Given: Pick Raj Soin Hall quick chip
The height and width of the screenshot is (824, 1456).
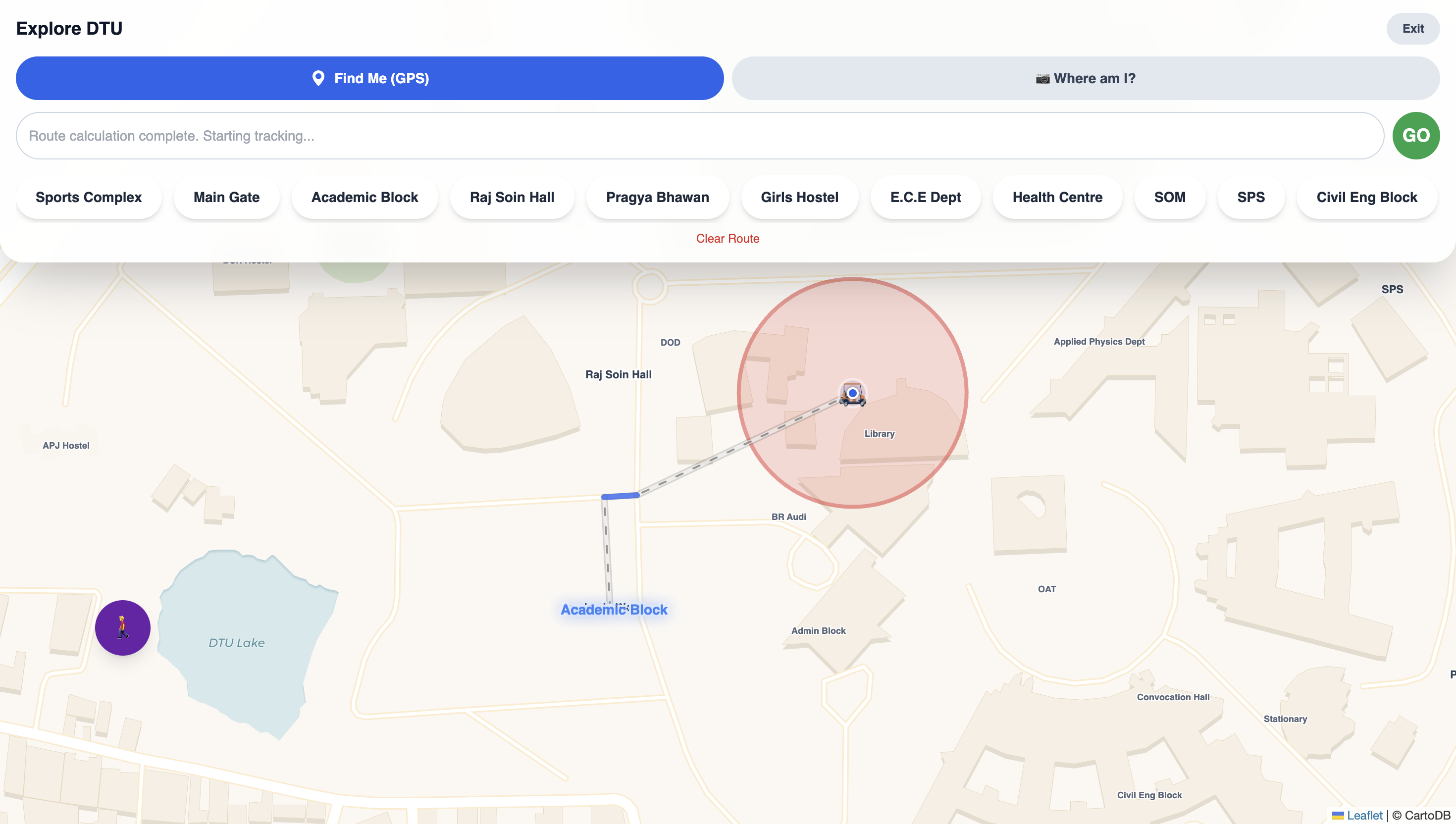Looking at the screenshot, I should click(512, 197).
